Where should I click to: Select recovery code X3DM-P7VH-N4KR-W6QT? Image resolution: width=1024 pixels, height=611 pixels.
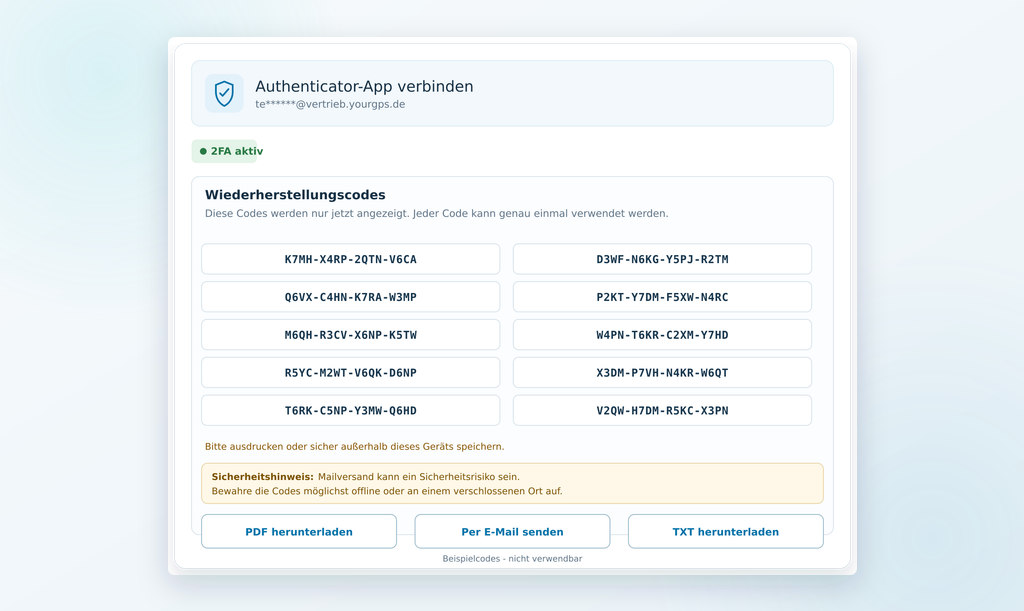pyautogui.click(x=662, y=373)
